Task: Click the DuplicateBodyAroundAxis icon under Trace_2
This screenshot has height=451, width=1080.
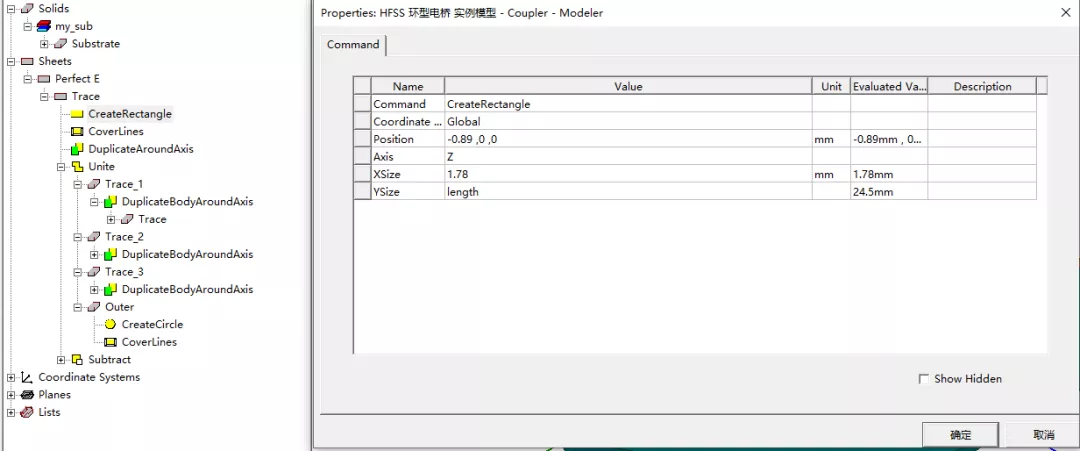Action: [110, 254]
